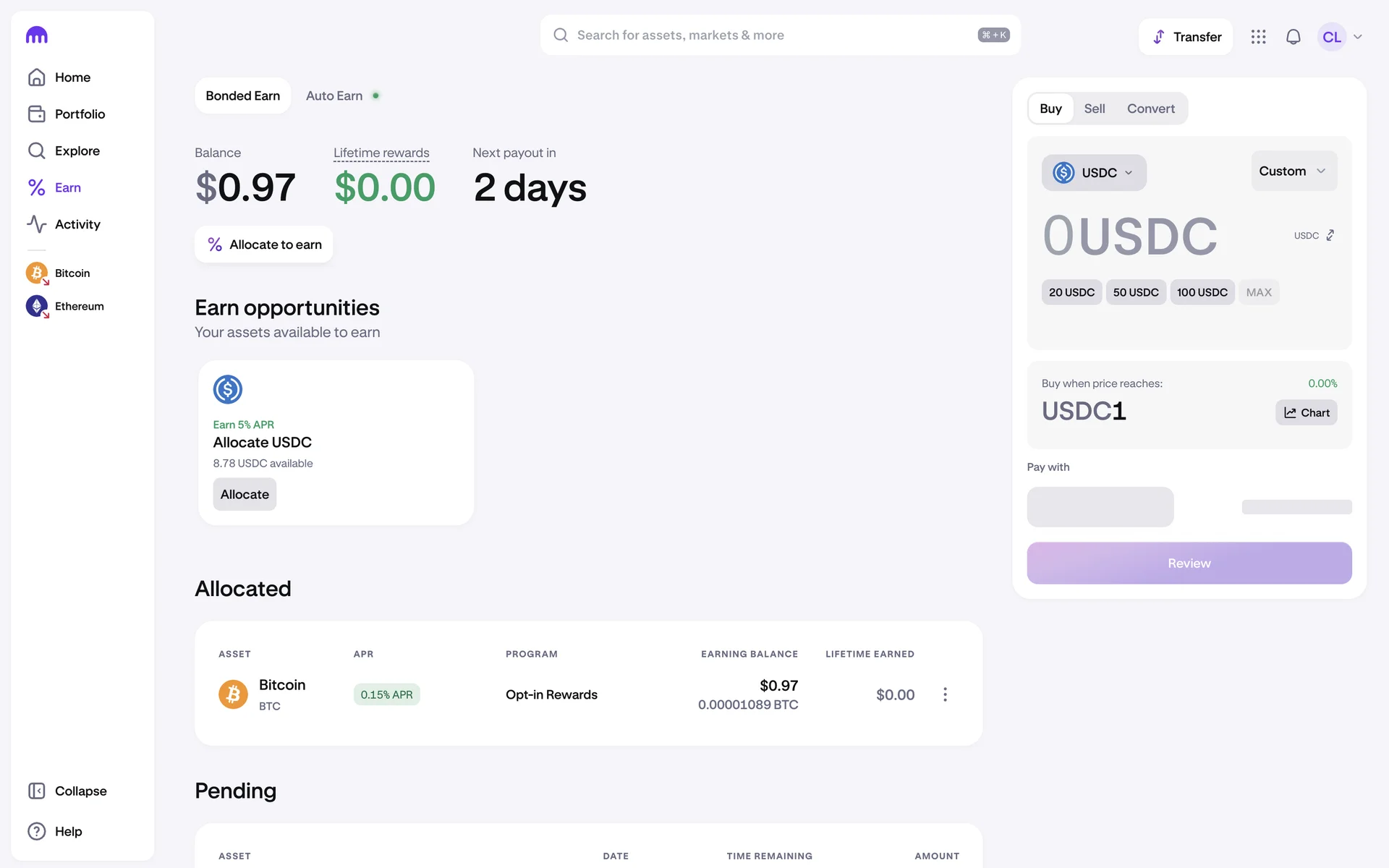Screen dimensions: 1389x868
Task: Open the Custom order type dropdown
Action: click(x=1293, y=171)
